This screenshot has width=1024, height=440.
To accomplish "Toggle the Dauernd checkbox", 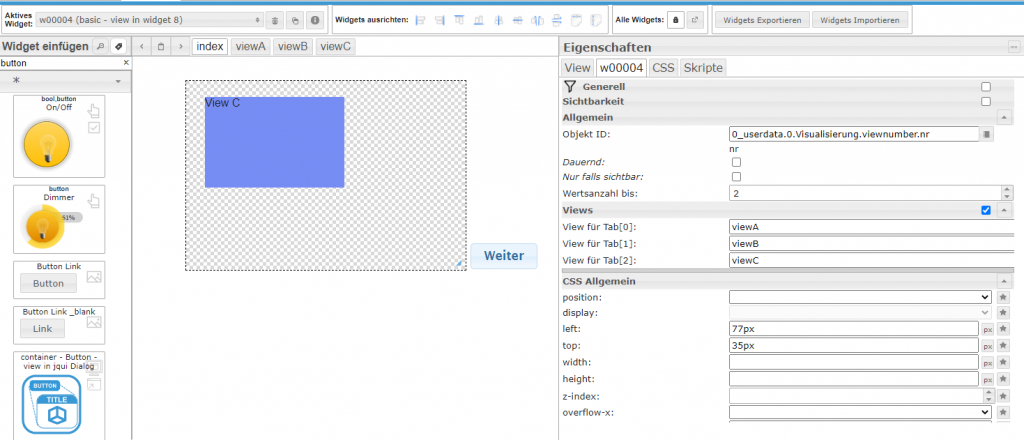I will coord(737,162).
